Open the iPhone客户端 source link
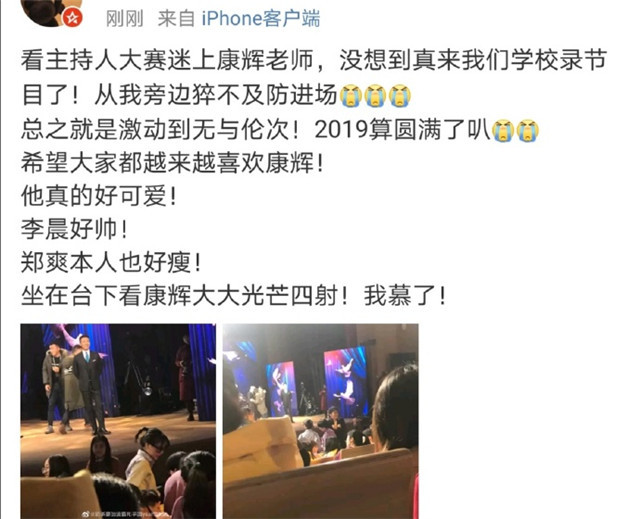The height and width of the screenshot is (519, 640). point(261,19)
